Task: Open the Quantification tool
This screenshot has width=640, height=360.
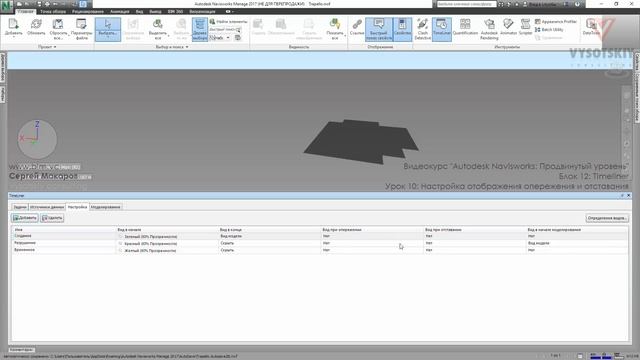Action: (465, 28)
